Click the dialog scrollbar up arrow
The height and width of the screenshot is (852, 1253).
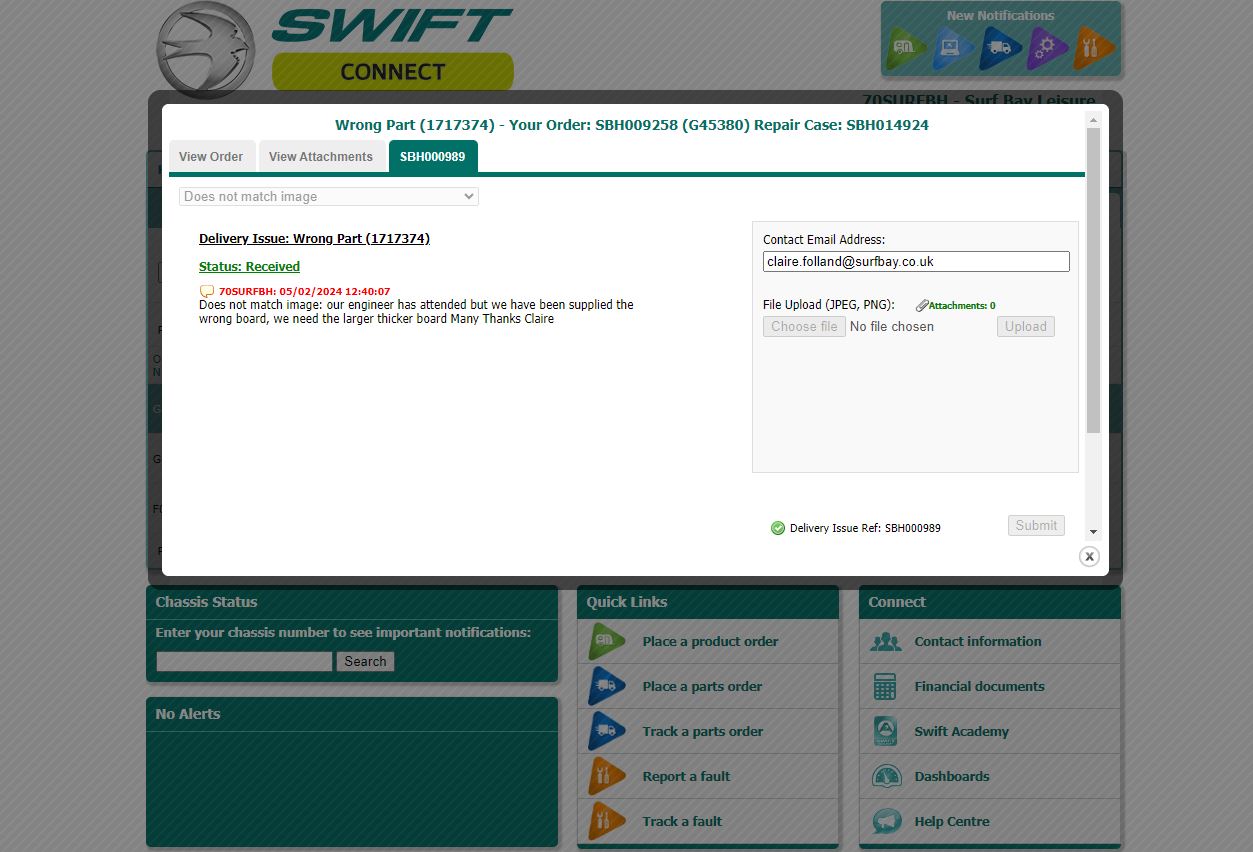coord(1093,120)
